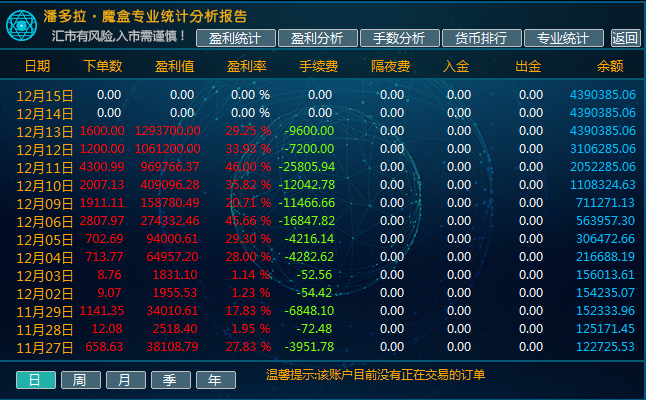Click the Pandora hexagram logo icon
This screenshot has width=646, height=400.
[x=21, y=26]
